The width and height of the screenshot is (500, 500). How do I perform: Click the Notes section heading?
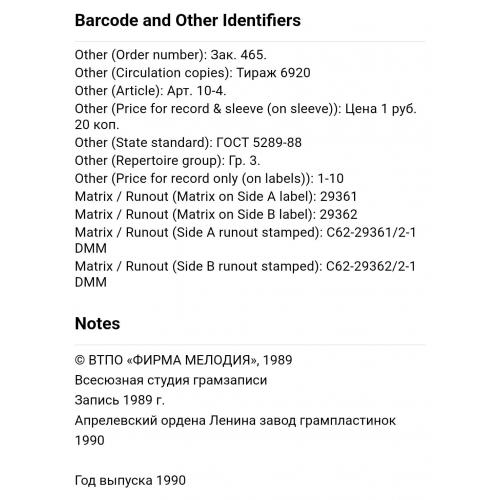(x=97, y=323)
